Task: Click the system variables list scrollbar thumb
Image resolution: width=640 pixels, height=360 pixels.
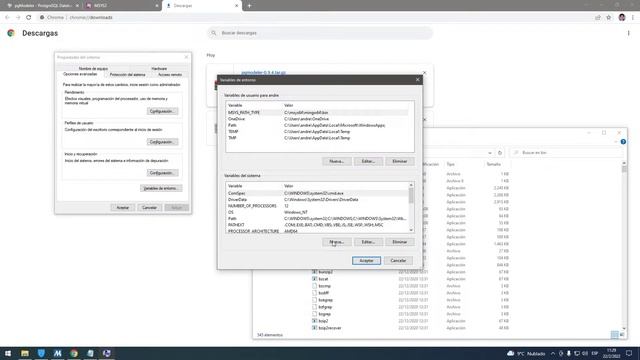Action: (x=411, y=196)
